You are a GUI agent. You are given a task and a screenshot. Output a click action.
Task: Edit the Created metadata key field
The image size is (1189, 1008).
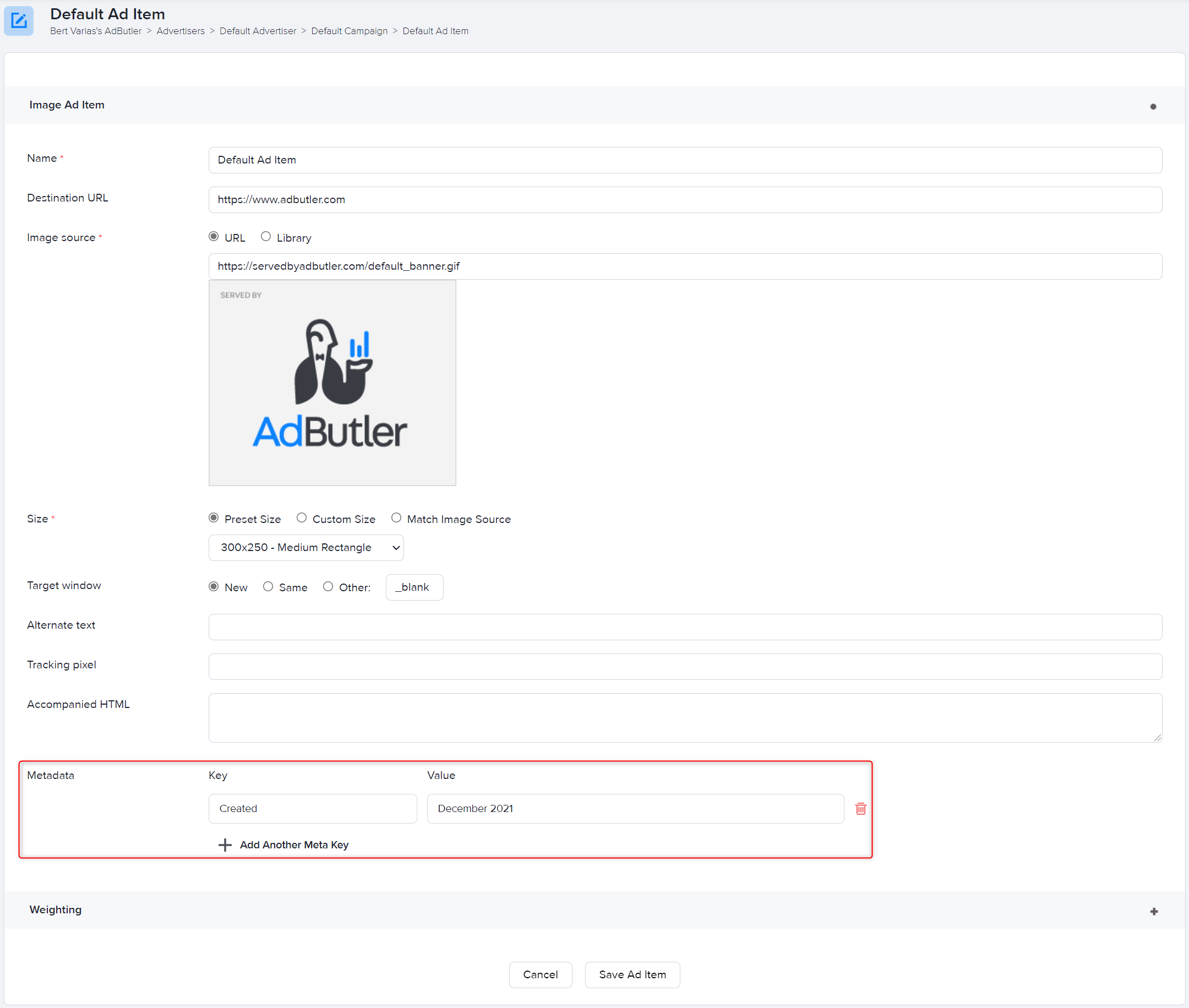click(x=312, y=808)
